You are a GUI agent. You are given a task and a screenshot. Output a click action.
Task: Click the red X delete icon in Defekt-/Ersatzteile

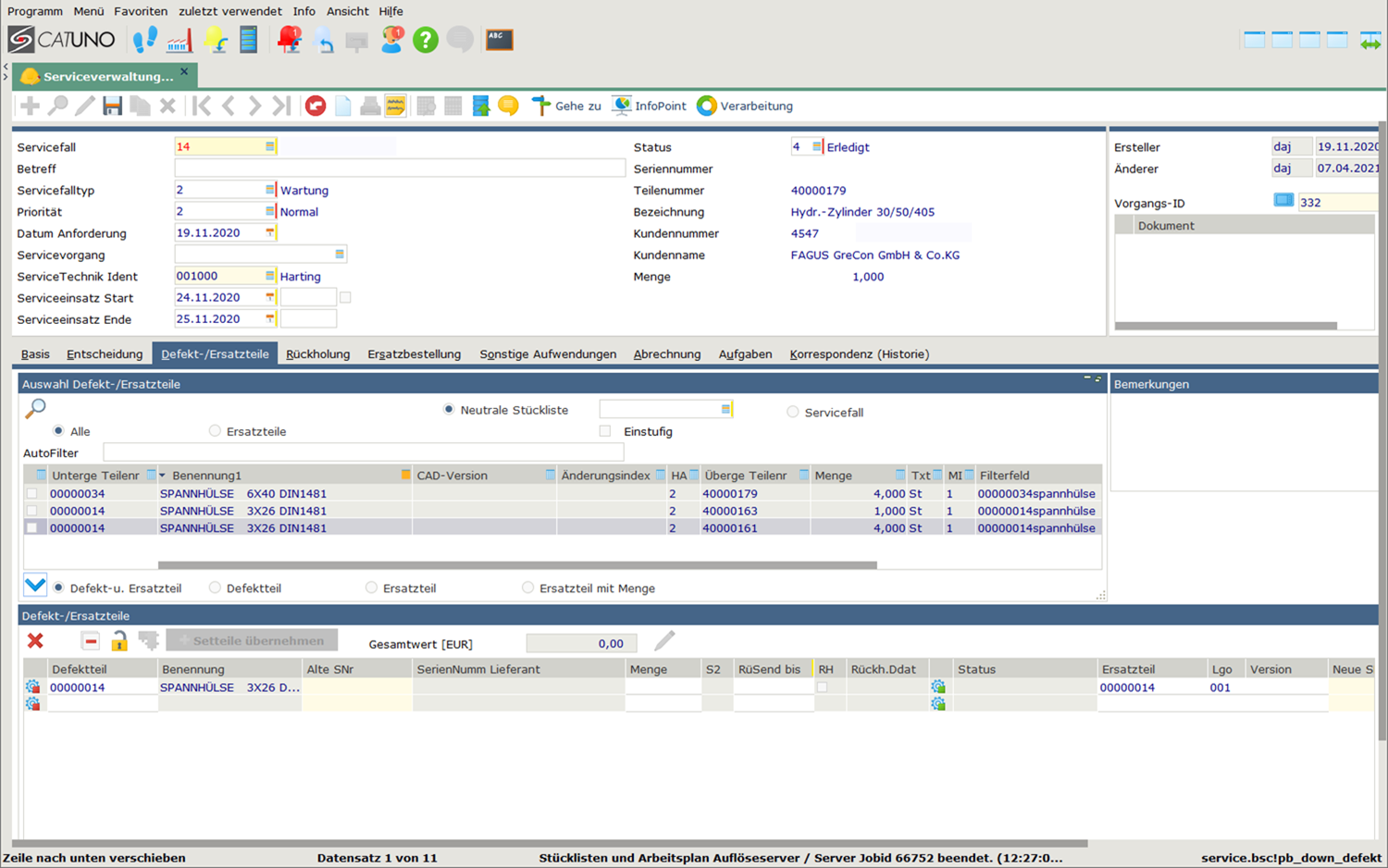pyautogui.click(x=35, y=640)
